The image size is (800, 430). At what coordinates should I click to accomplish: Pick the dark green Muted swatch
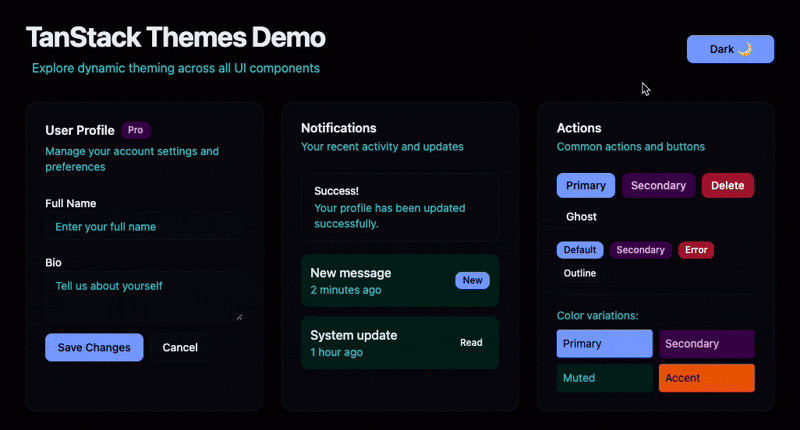point(604,378)
